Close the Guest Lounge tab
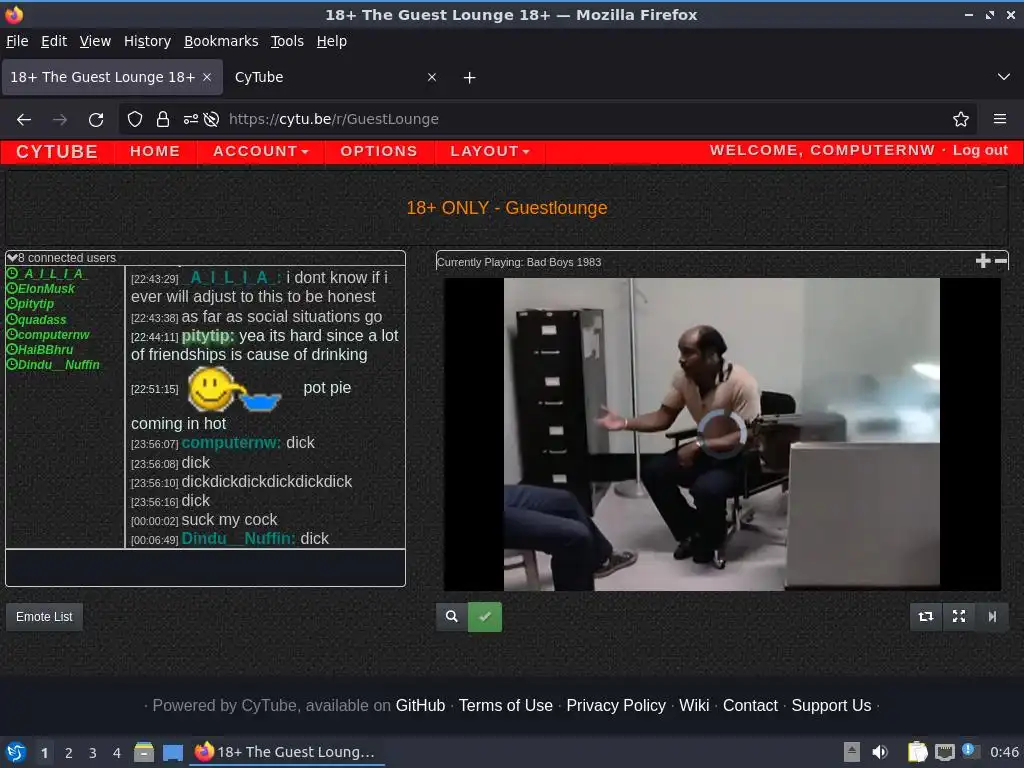 click(x=207, y=77)
